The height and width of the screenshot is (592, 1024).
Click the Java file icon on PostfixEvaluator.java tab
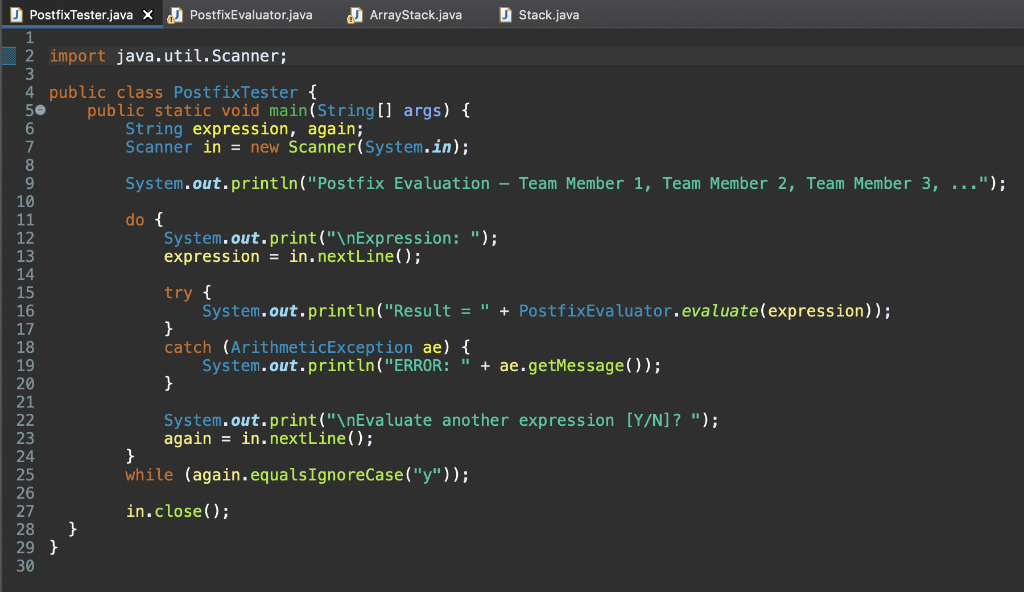click(x=175, y=15)
